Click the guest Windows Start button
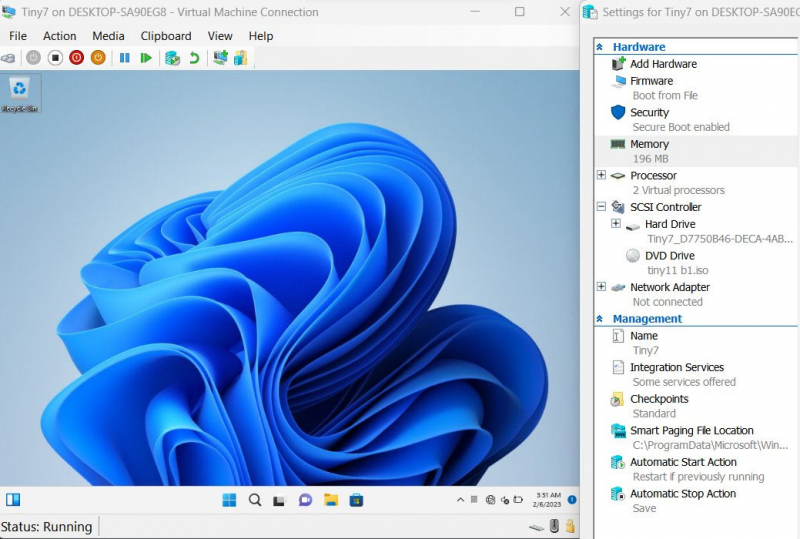Screen dimensions: 800x539 pyautogui.click(x=230, y=500)
